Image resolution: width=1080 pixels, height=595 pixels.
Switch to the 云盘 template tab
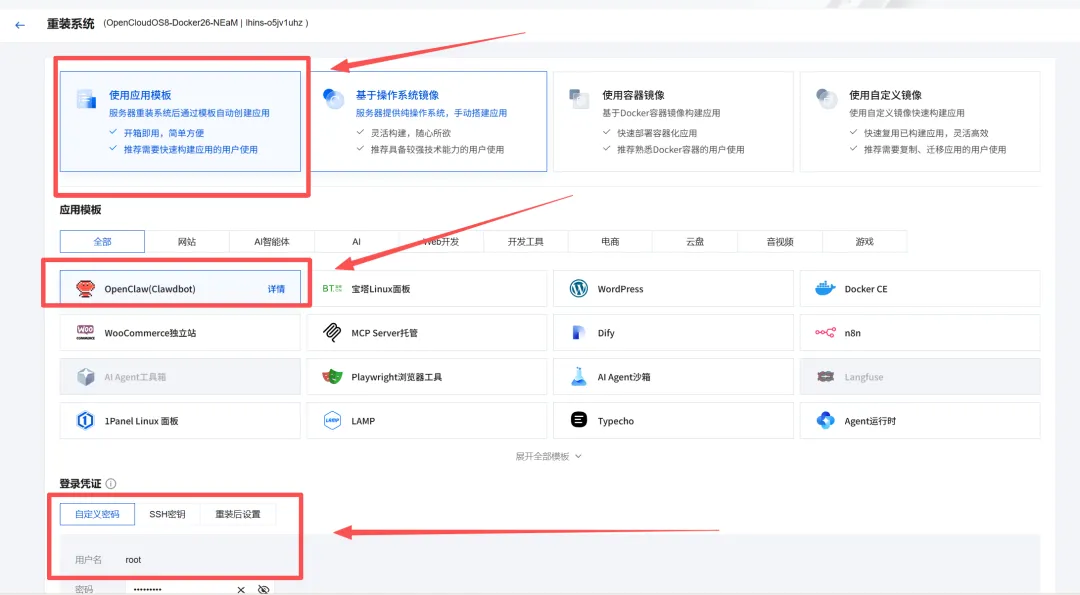[695, 242]
